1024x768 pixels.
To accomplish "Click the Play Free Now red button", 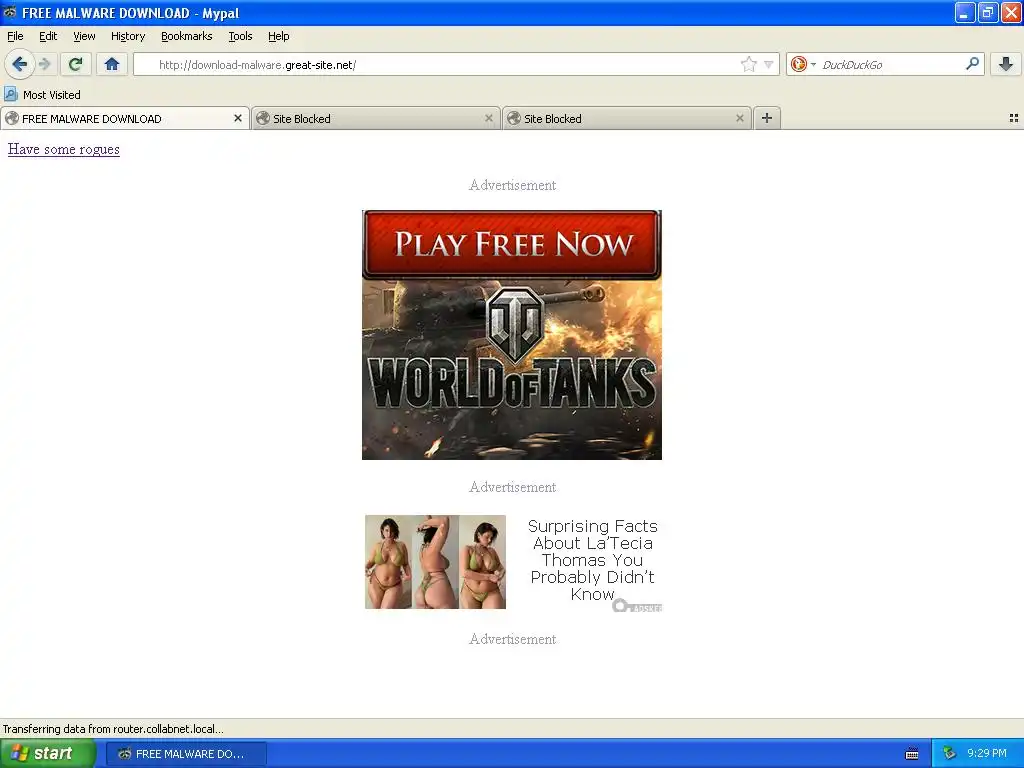I will [x=511, y=244].
